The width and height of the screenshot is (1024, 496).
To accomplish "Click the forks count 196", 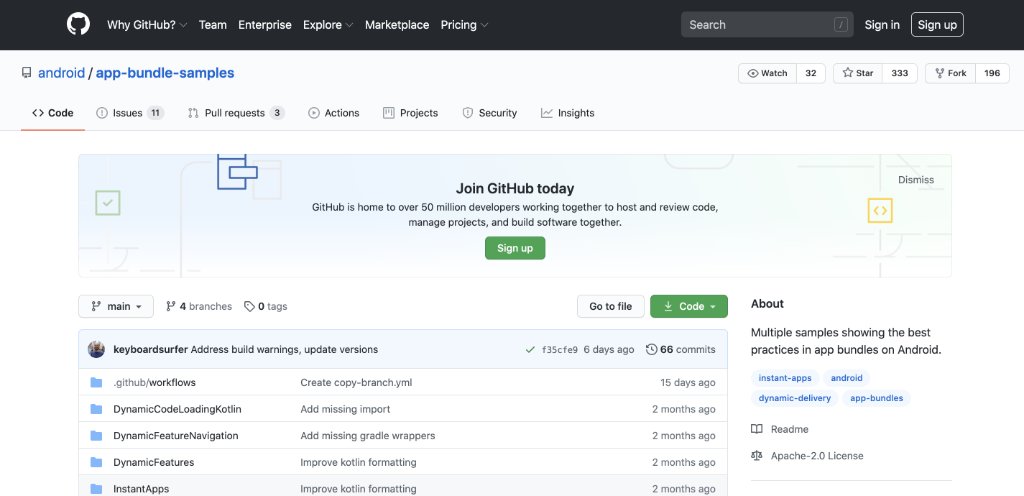I will tap(992, 73).
